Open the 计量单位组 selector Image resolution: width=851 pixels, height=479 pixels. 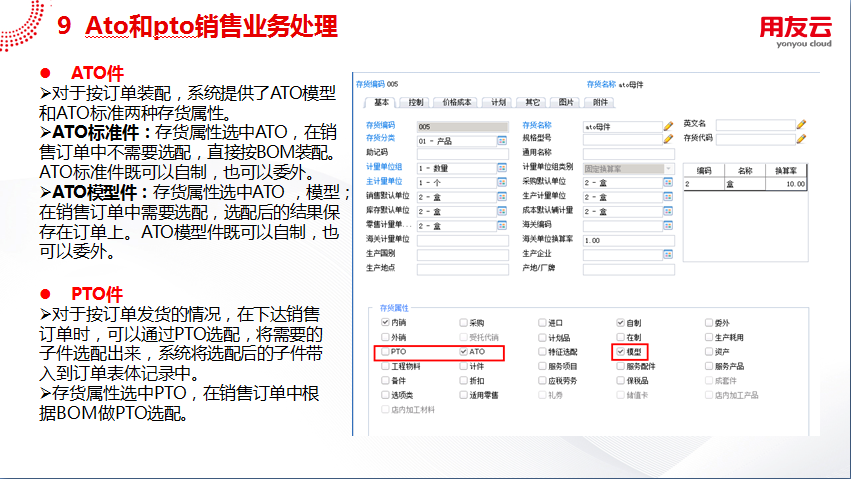point(502,168)
